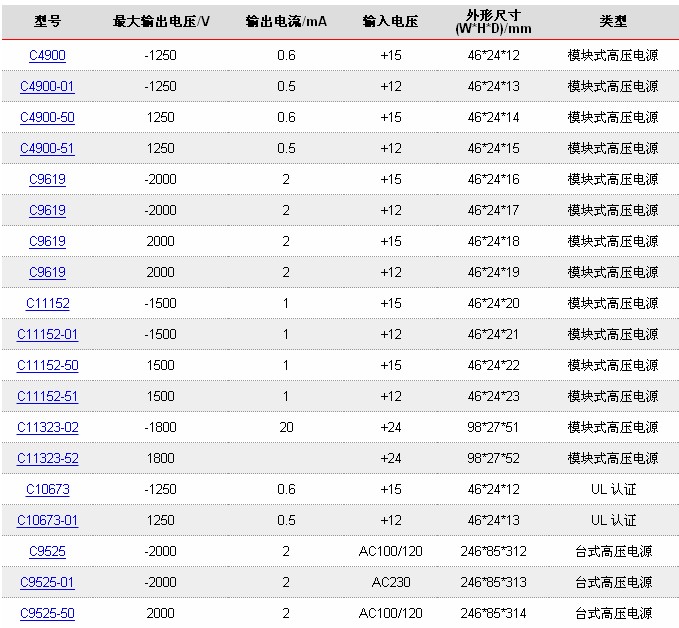
Task: Select the 20 mA output current cell
Action: point(286,427)
